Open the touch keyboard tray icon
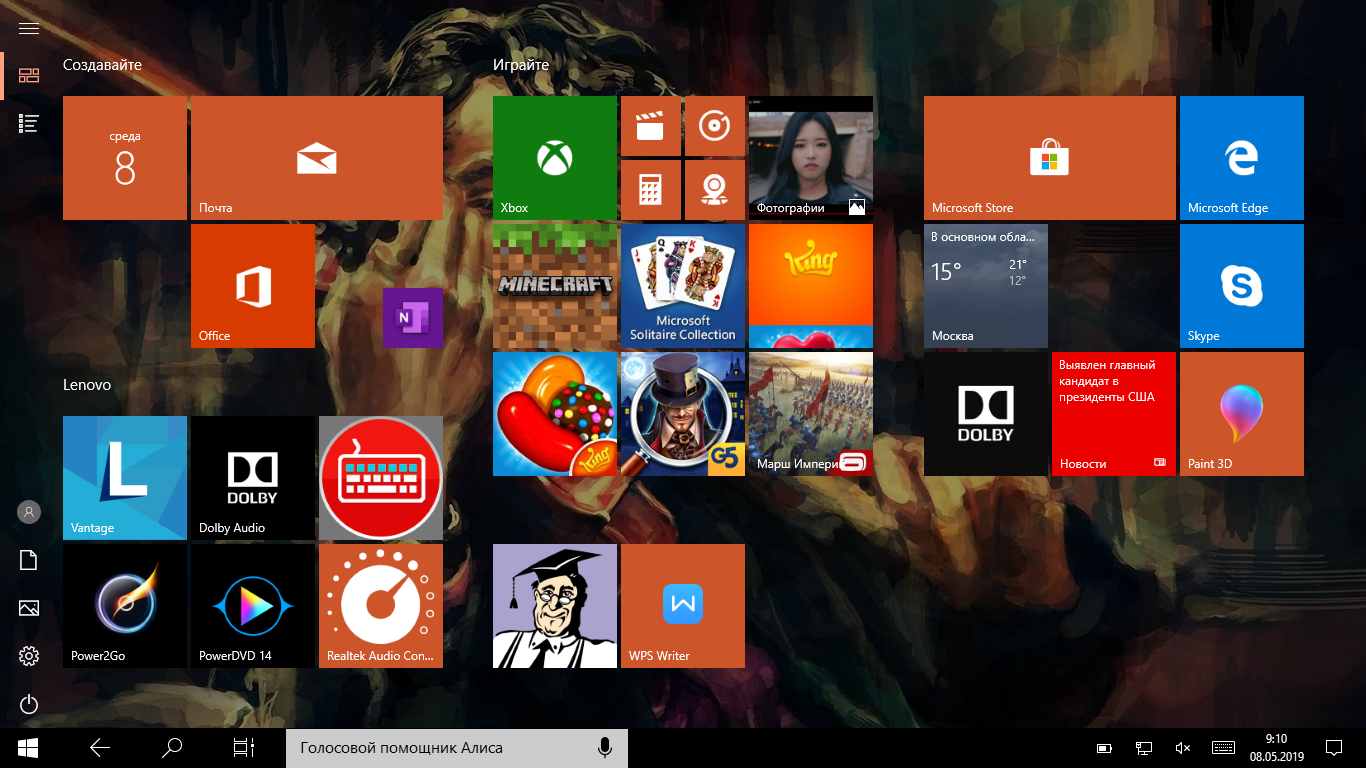Screen dimensions: 1366x774 click(1222, 748)
